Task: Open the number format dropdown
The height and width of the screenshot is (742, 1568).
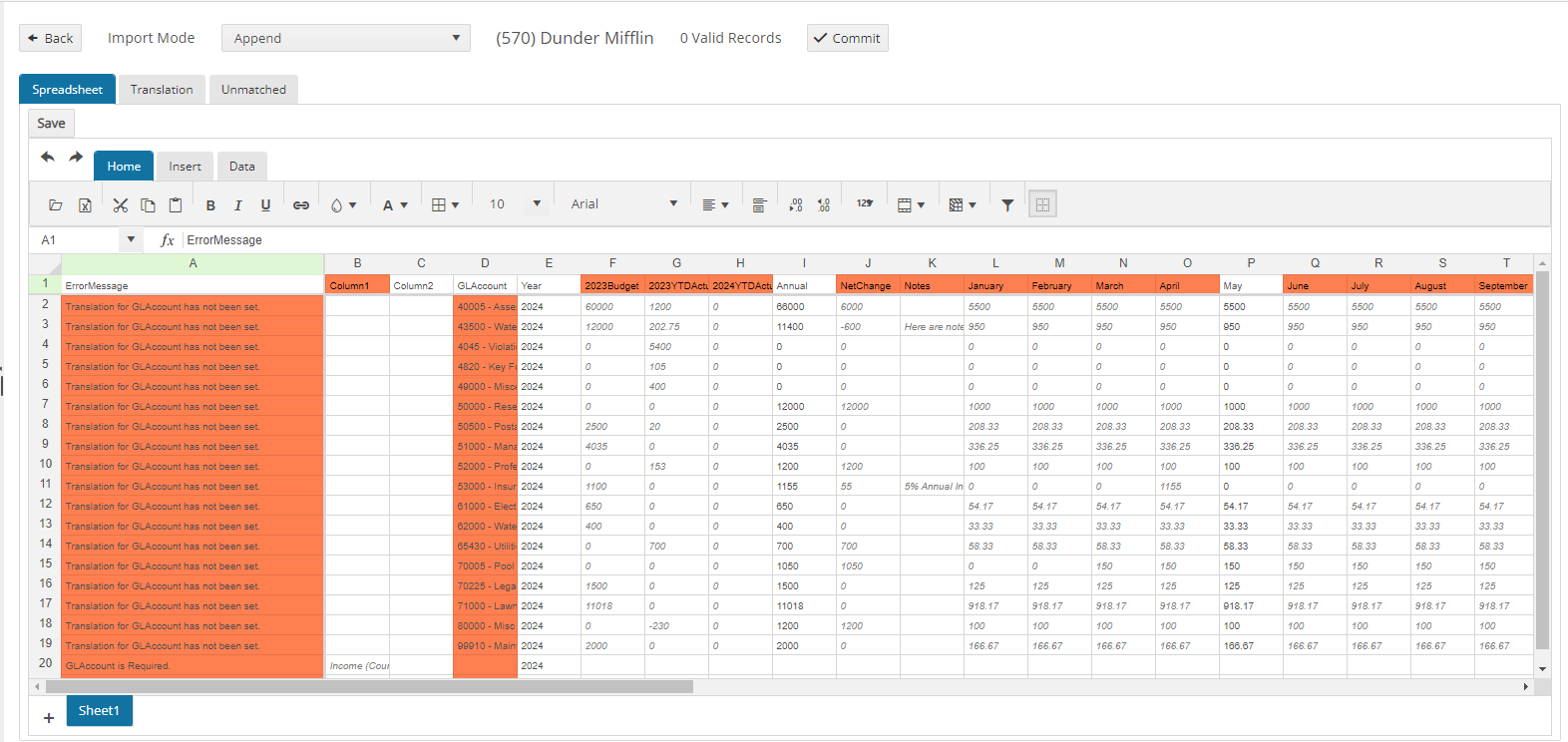Action: [x=865, y=203]
